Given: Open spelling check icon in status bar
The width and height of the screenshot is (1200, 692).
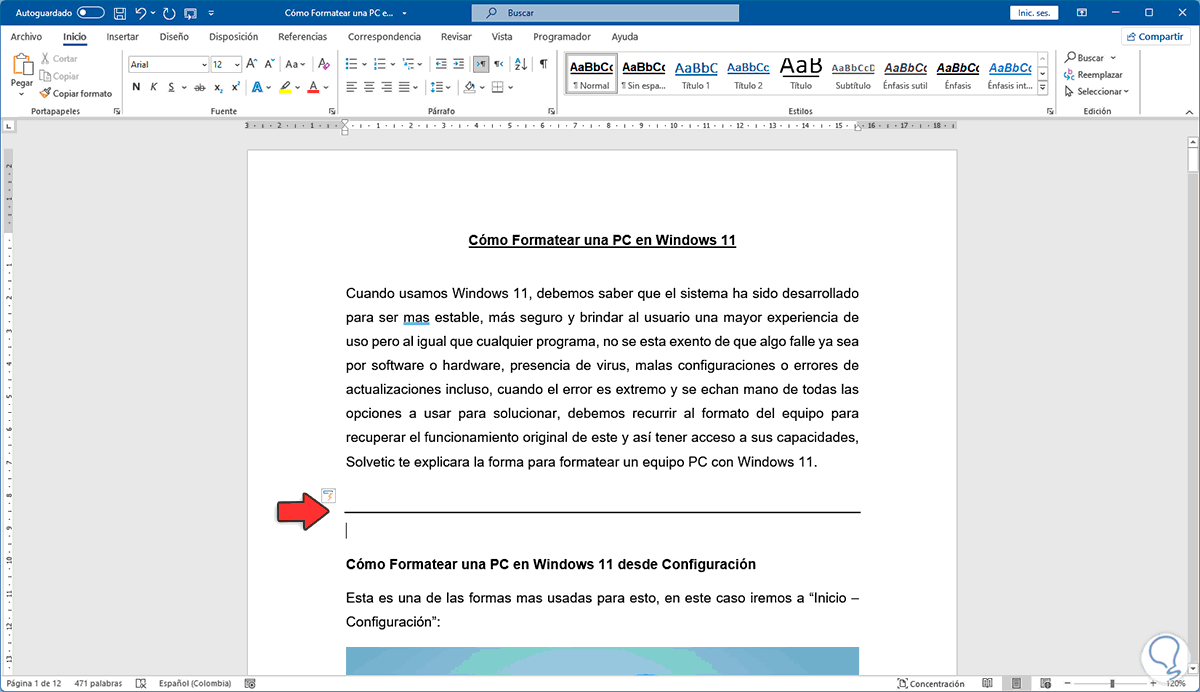Looking at the screenshot, I should point(140,684).
